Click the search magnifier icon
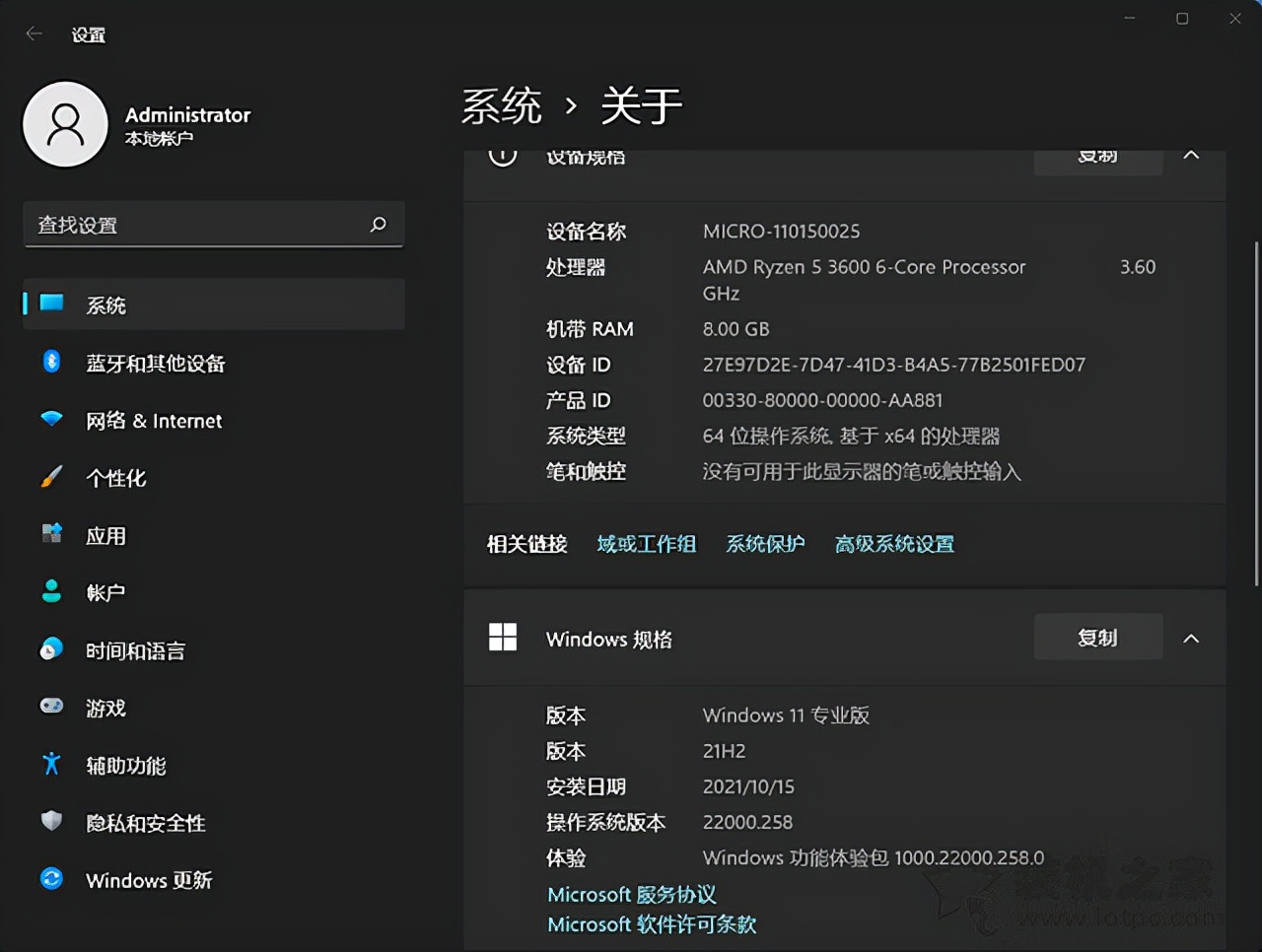The image size is (1262, 952). tap(378, 225)
